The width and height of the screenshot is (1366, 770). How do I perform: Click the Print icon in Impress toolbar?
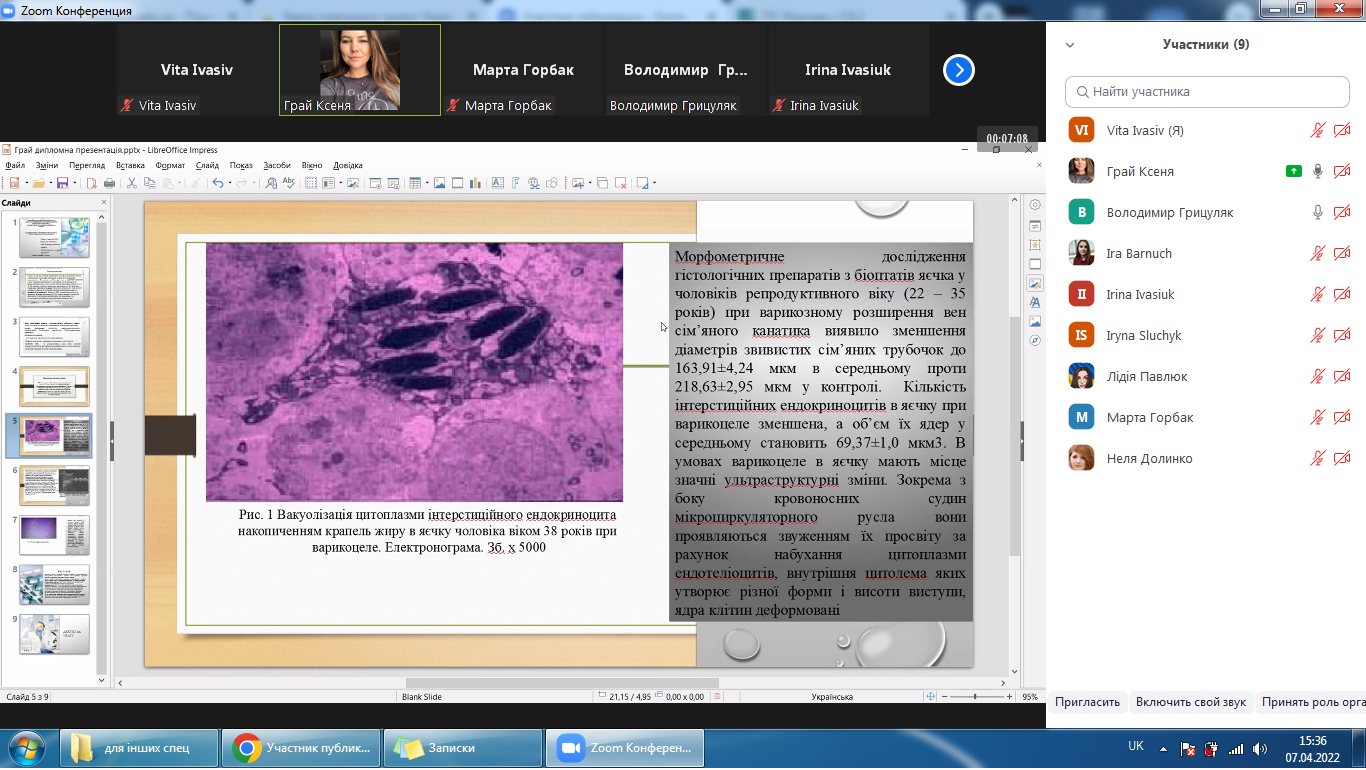click(x=109, y=183)
